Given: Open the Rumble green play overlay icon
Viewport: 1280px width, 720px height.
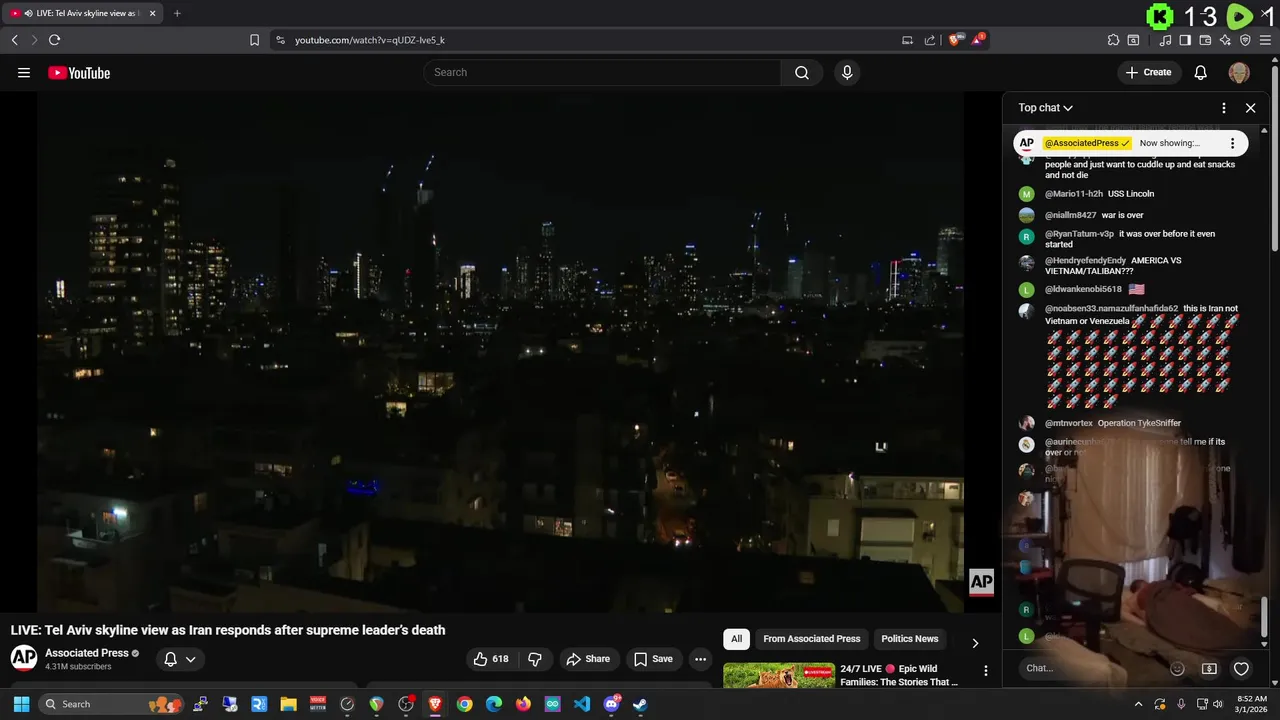Looking at the screenshot, I should [x=1239, y=16].
